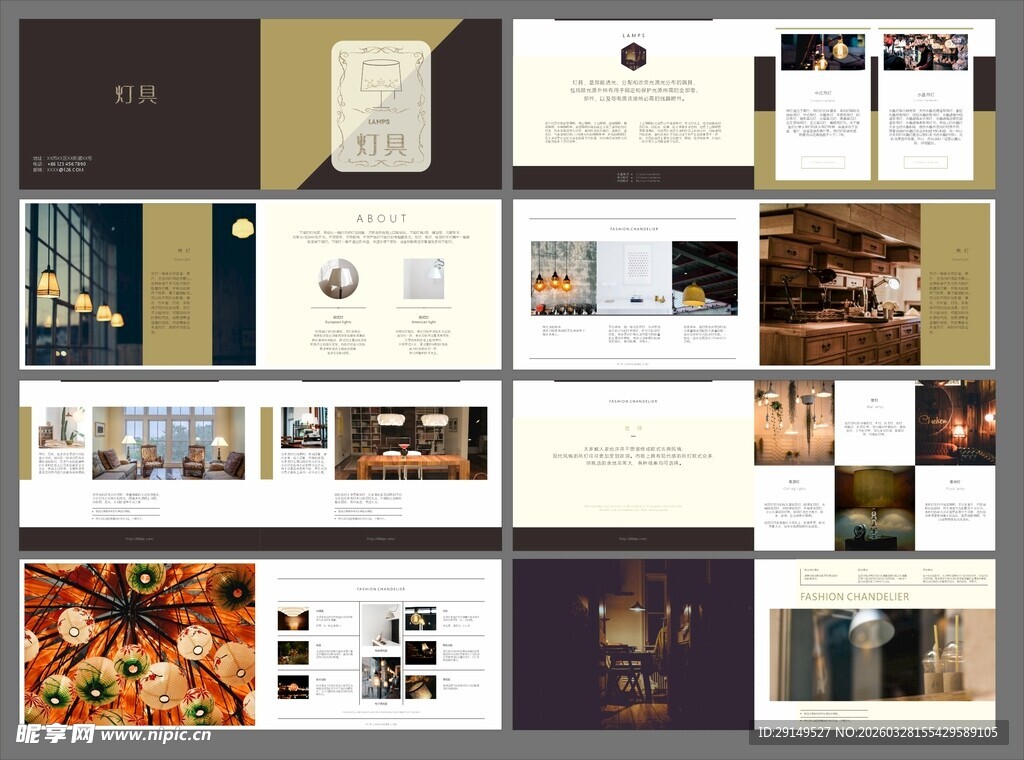This screenshot has height=760, width=1024.
Task: Open the living room with sofas photo
Action: click(168, 443)
